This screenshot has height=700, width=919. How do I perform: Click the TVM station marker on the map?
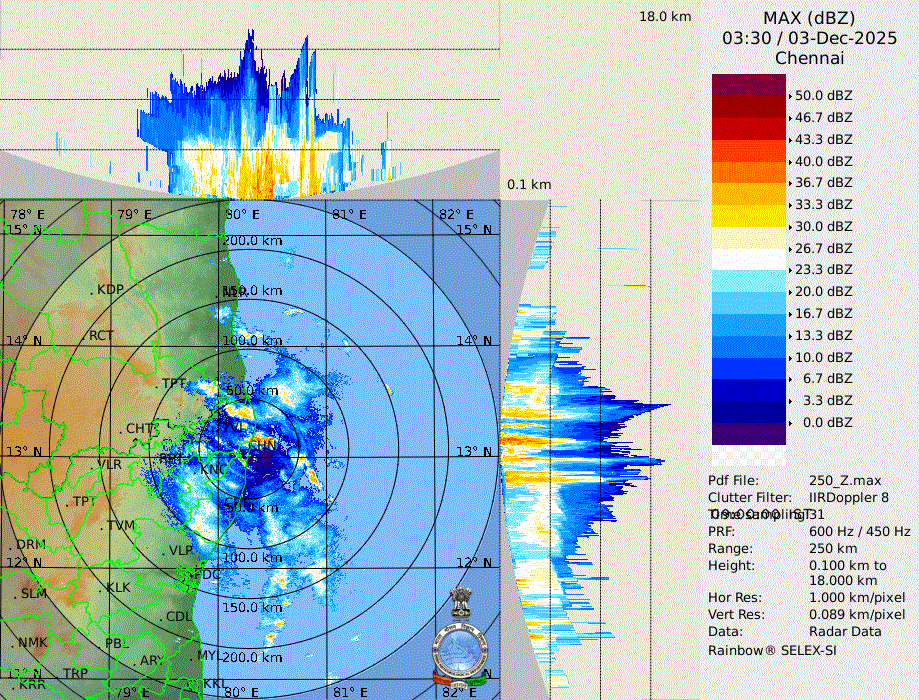(x=117, y=525)
